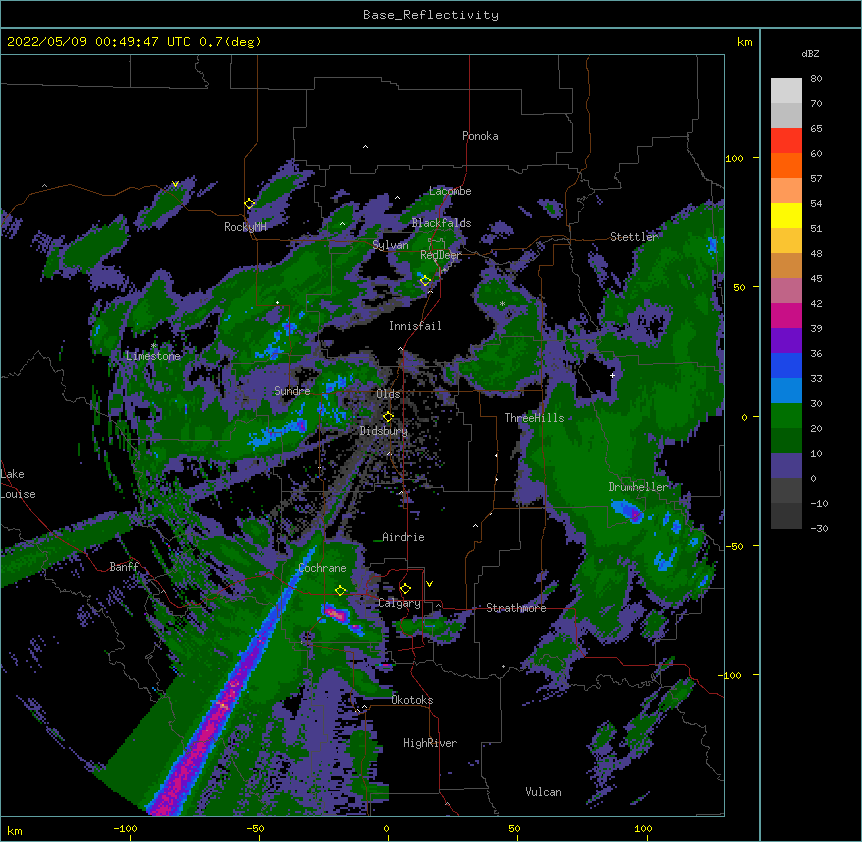Click the purple 36-39 dBZ legend swatch
Screen dimensions: 862x842
pos(786,341)
